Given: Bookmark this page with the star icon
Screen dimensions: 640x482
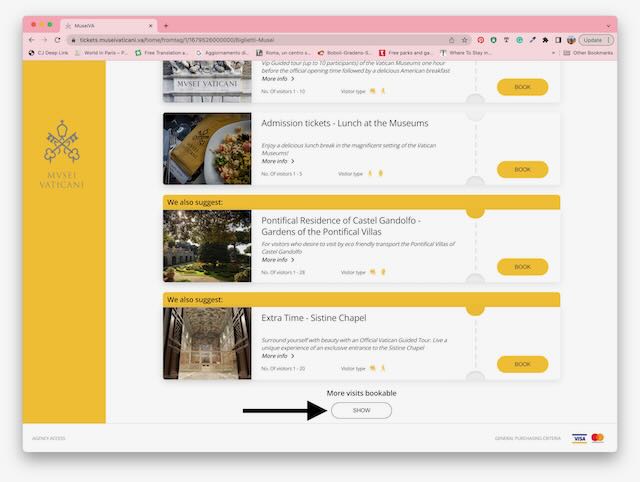Looking at the screenshot, I should tap(464, 40).
